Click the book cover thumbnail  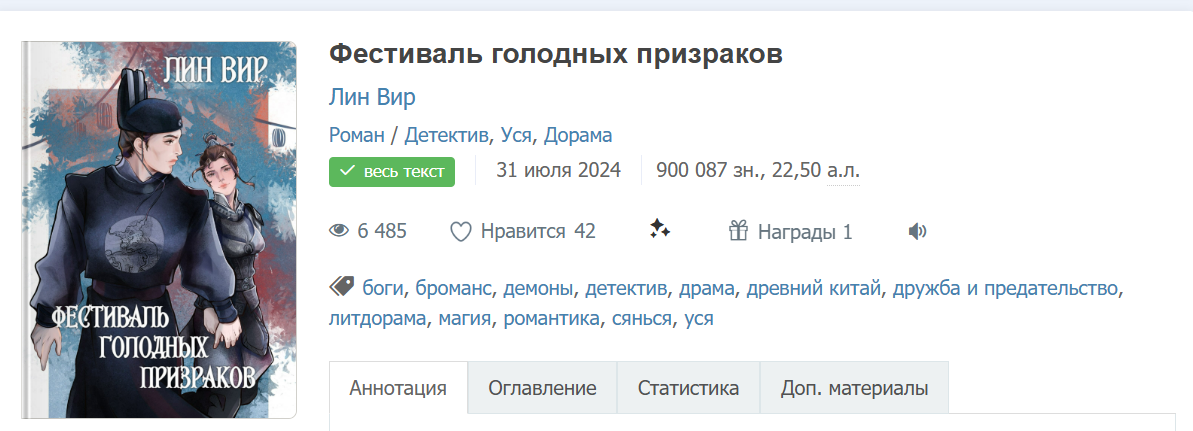(160, 229)
